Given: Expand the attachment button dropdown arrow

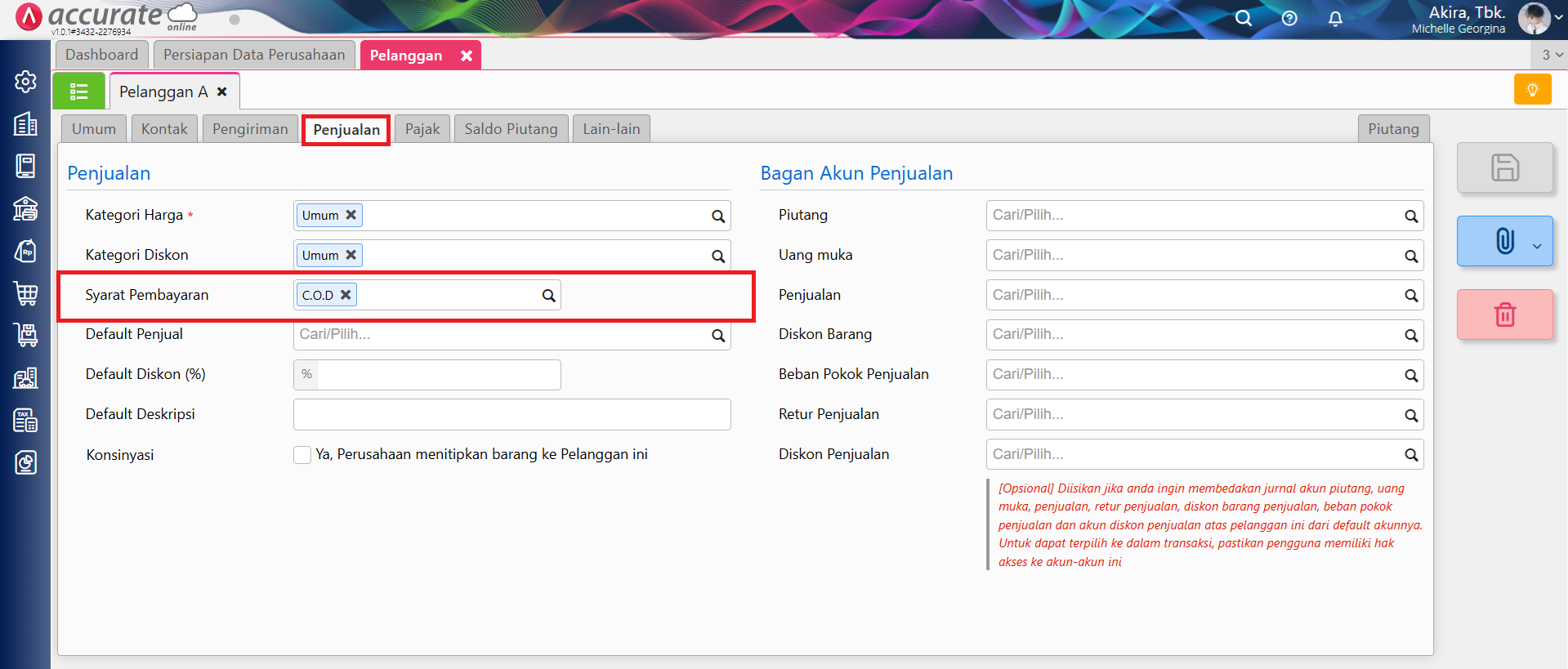Looking at the screenshot, I should click(1537, 246).
